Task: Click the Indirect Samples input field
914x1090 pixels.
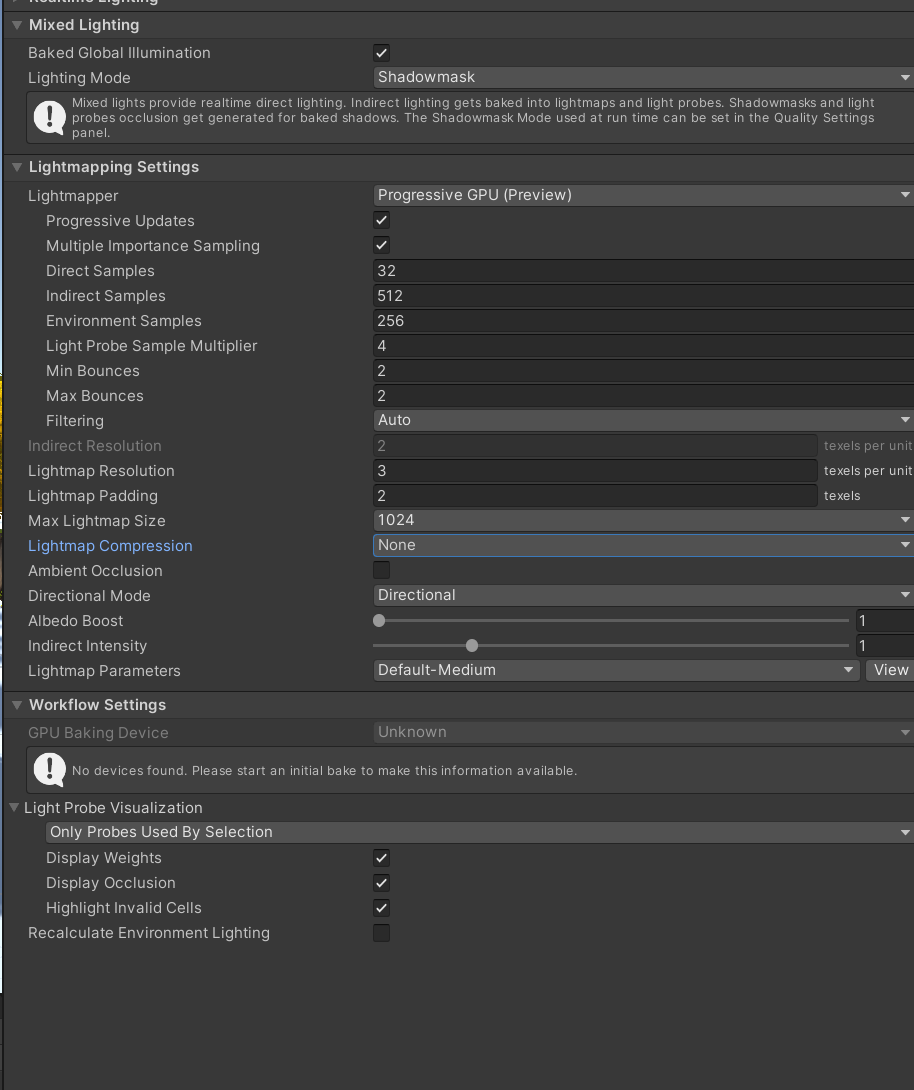Action: (642, 296)
